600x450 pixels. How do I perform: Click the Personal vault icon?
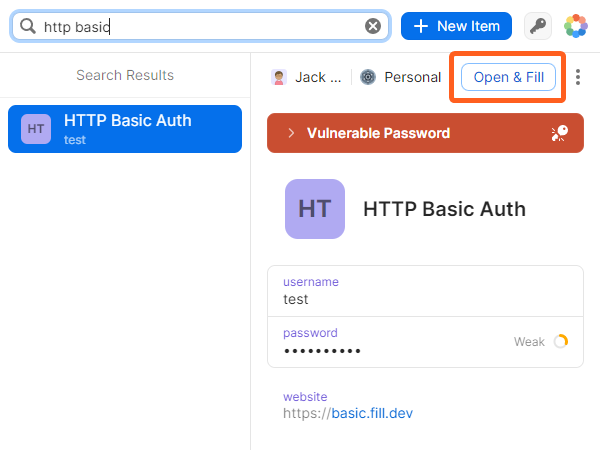click(368, 77)
